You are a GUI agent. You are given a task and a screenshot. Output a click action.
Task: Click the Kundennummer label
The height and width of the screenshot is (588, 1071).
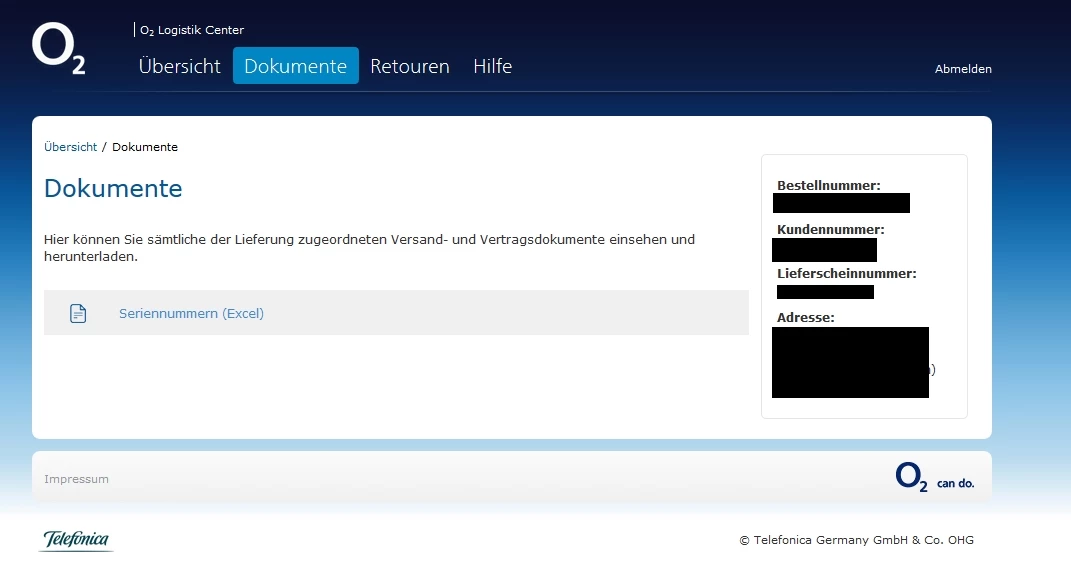tap(831, 229)
